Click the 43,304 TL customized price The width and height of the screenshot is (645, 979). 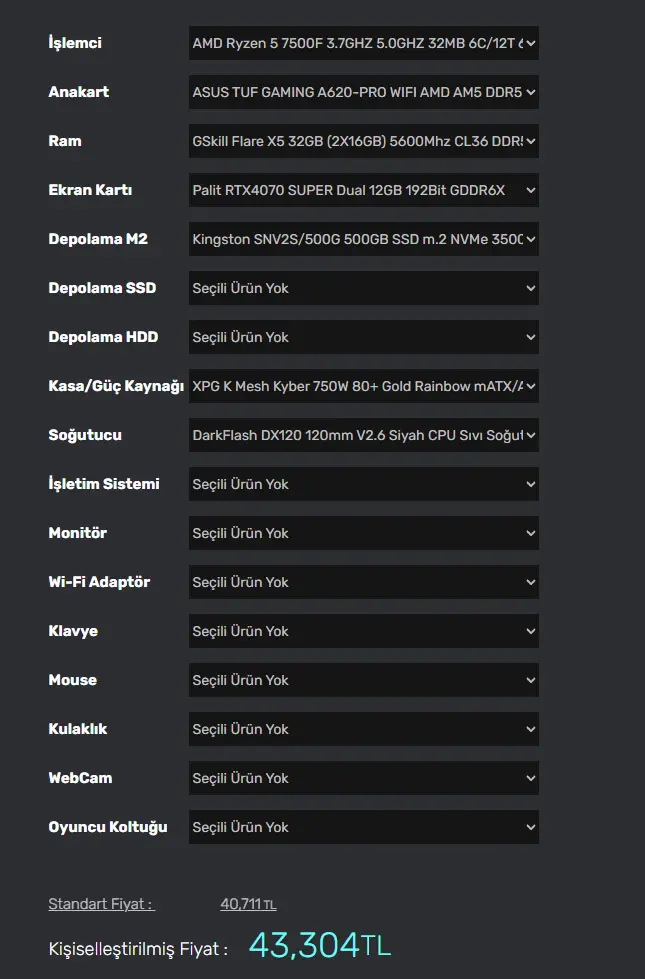pos(320,945)
